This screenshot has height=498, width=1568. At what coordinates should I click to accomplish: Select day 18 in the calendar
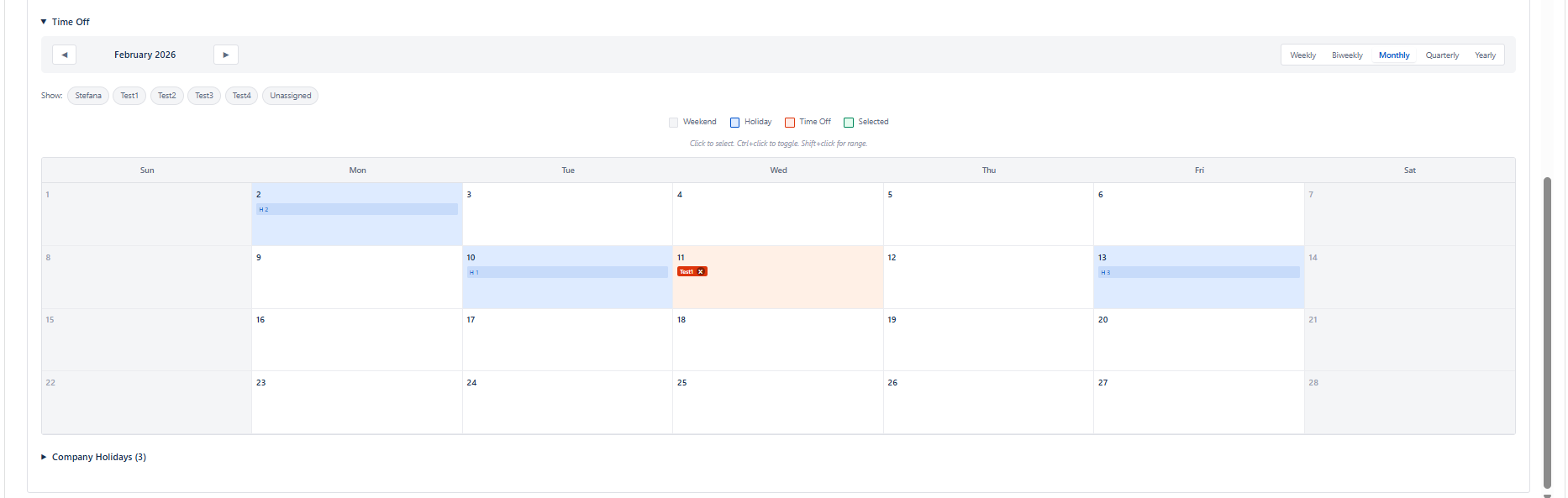click(778, 339)
